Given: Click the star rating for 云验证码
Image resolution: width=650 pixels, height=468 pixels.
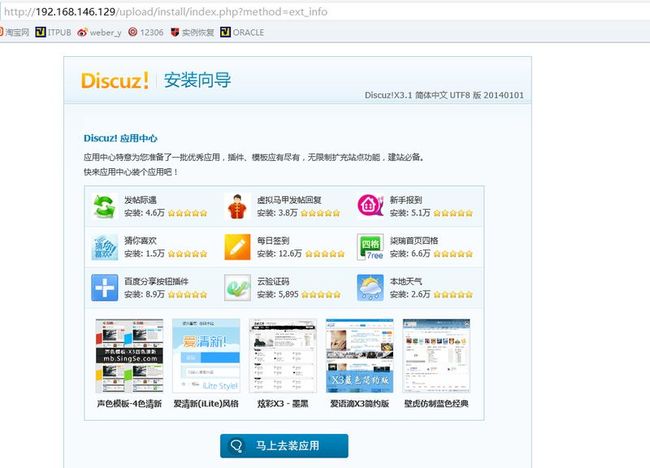Looking at the screenshot, I should (x=321, y=294).
